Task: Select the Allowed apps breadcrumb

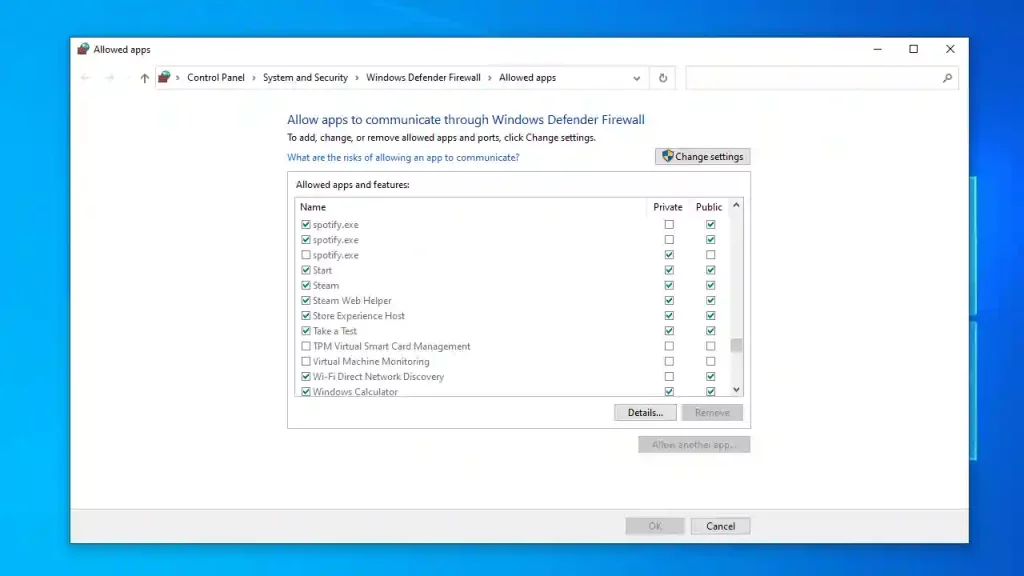Action: [x=527, y=78]
